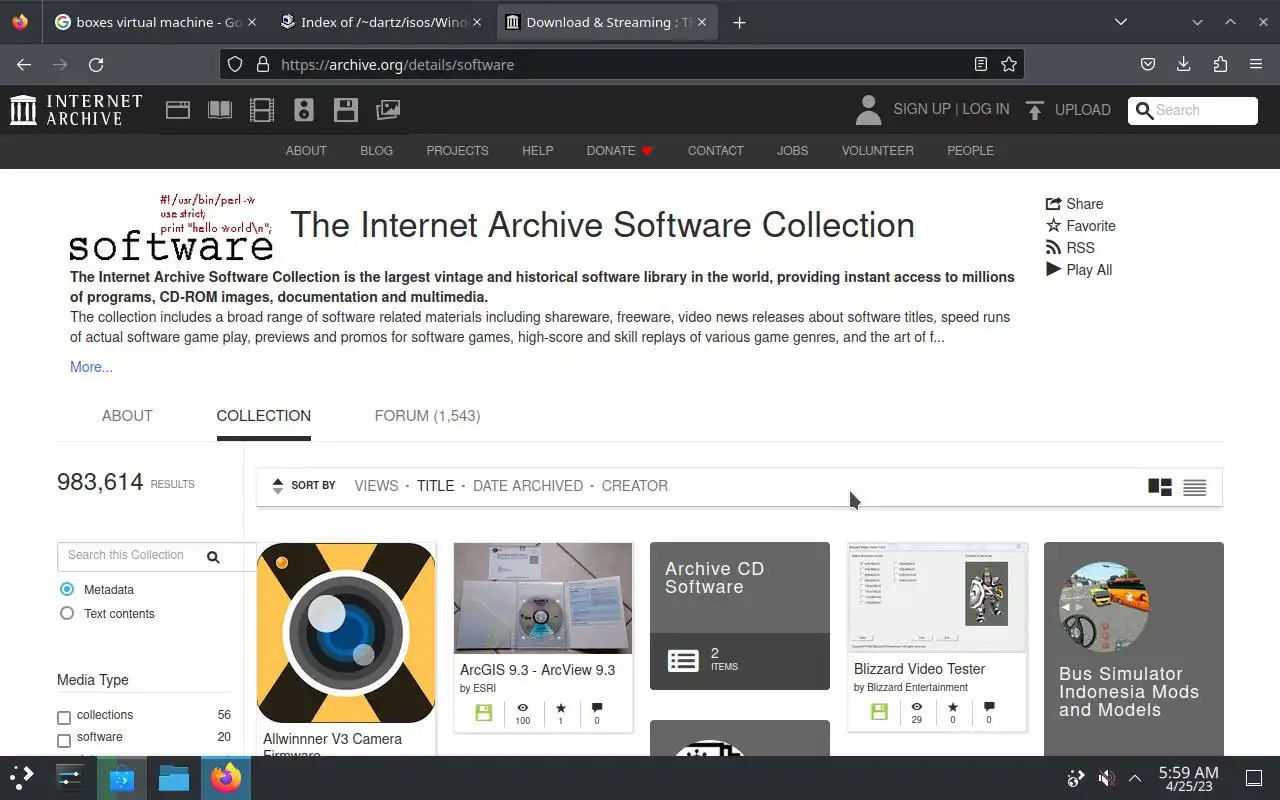Click the magnifier icon in the search box
The width and height of the screenshot is (1280, 800).
[1144, 110]
